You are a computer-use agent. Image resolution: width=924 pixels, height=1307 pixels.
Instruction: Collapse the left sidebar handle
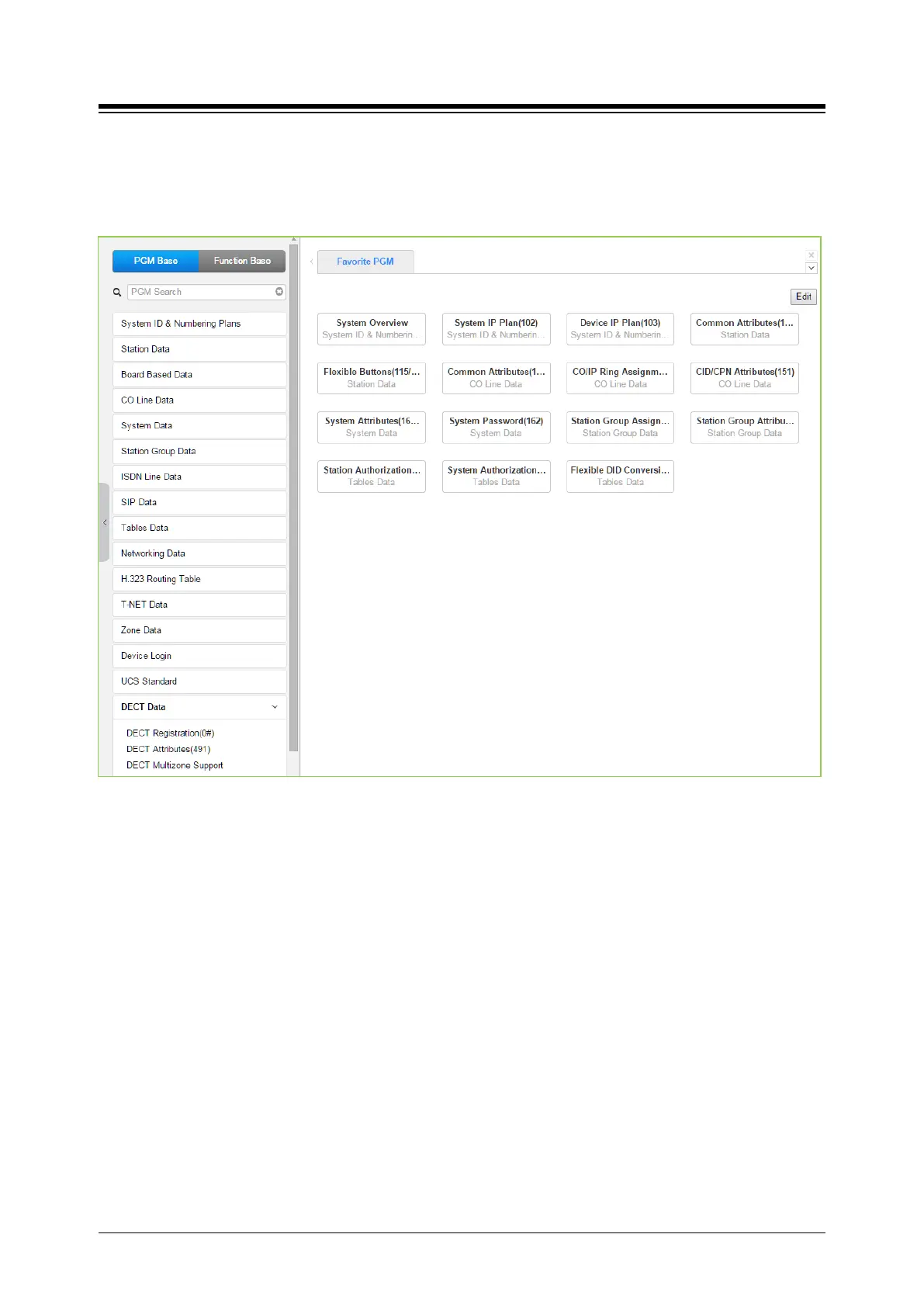coord(104,522)
